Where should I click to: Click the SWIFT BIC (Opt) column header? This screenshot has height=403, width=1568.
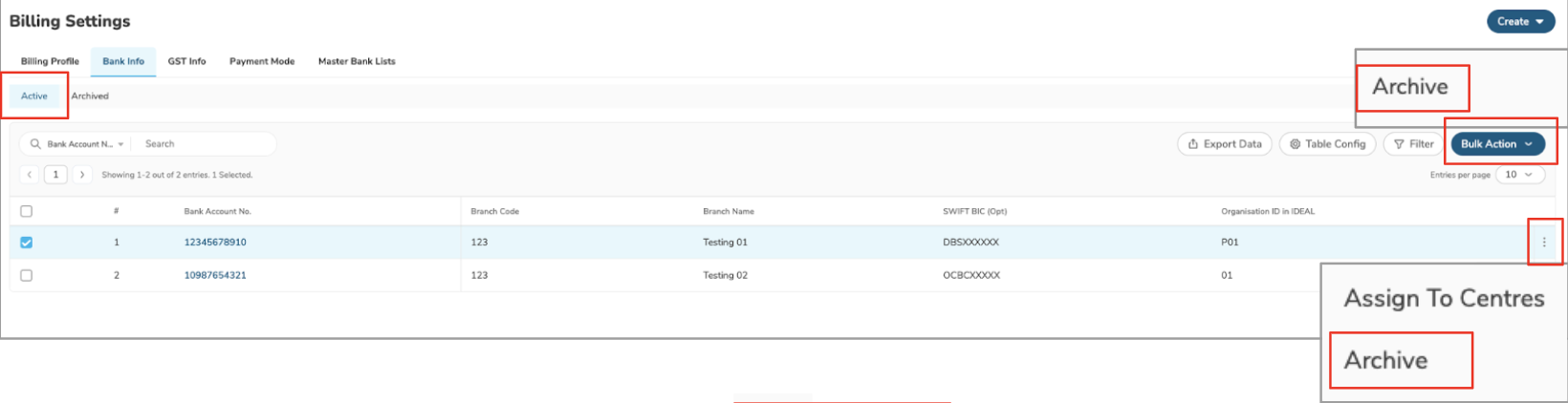974,211
